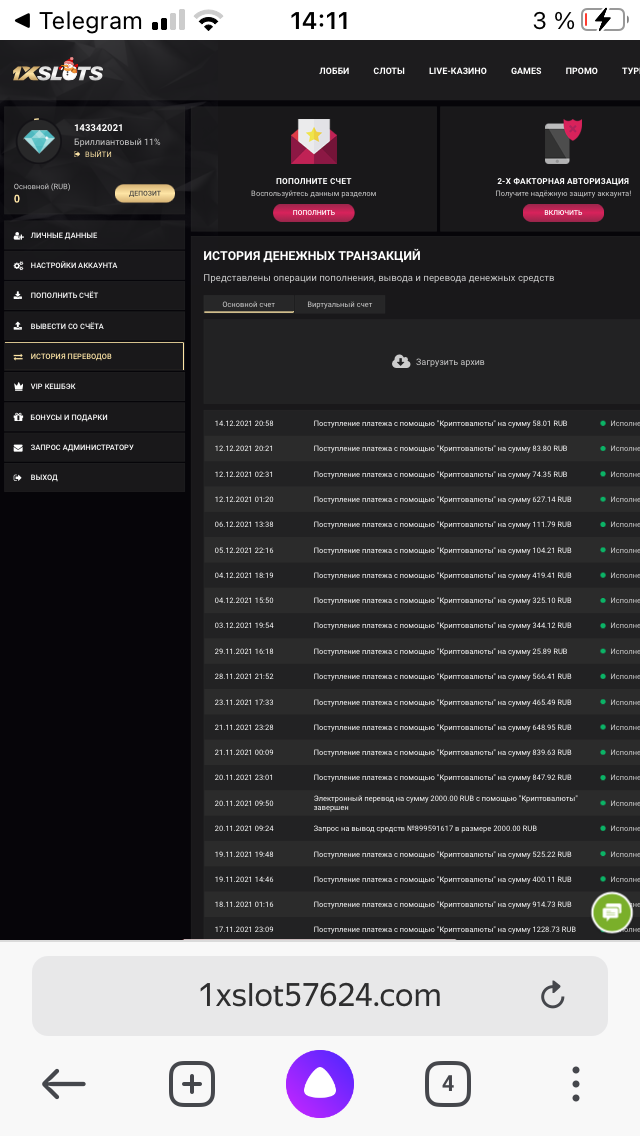Click the phone two-factor shield icon
Image resolution: width=640 pixels, height=1136 pixels.
[562, 142]
